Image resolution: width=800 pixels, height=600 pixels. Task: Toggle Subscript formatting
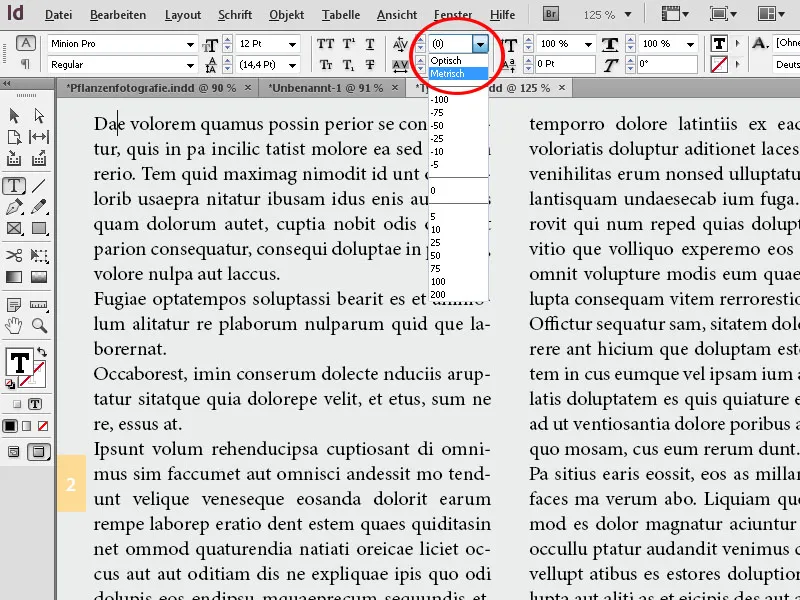click(x=348, y=65)
